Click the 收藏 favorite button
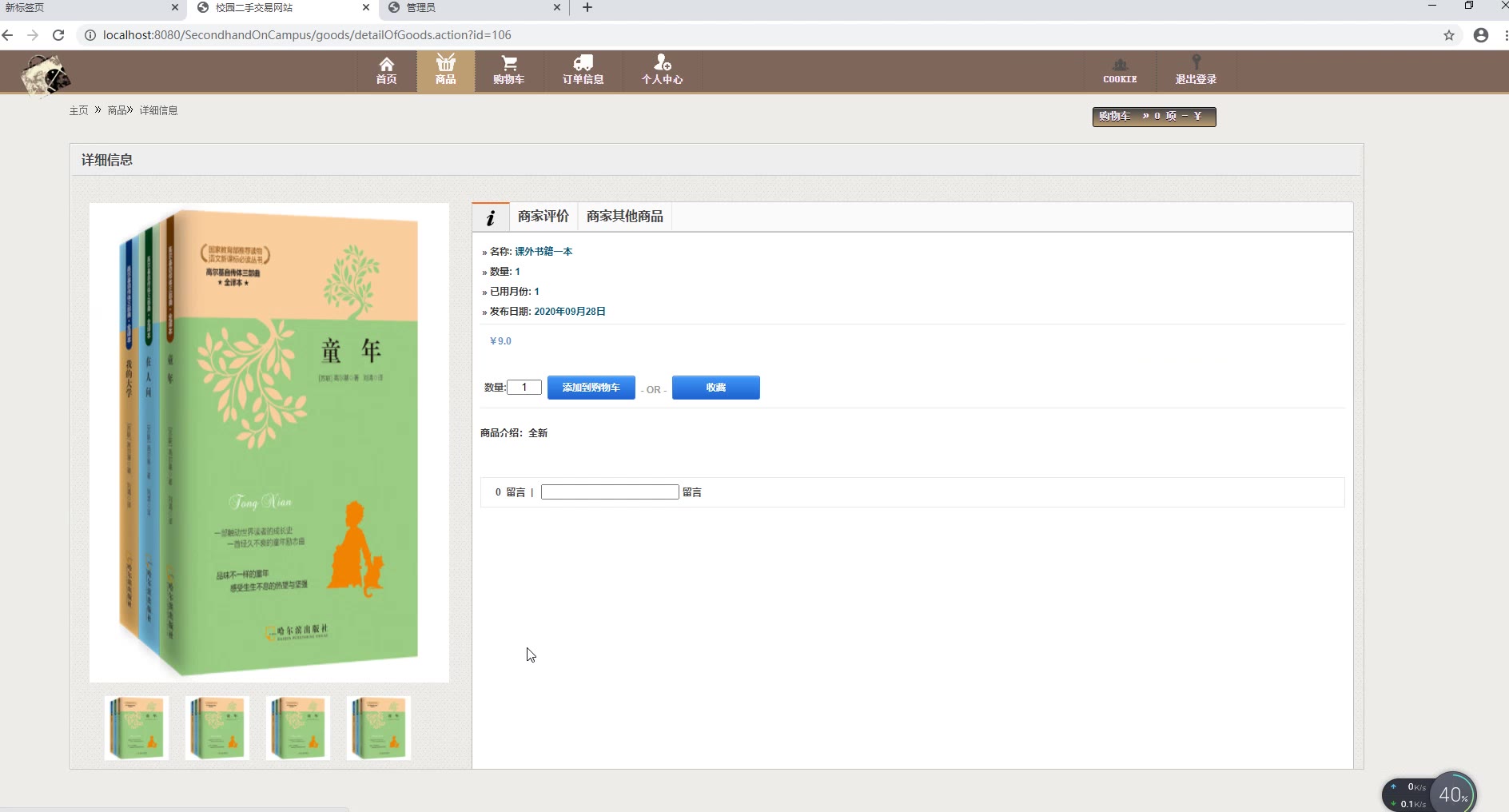1509x812 pixels. click(716, 388)
